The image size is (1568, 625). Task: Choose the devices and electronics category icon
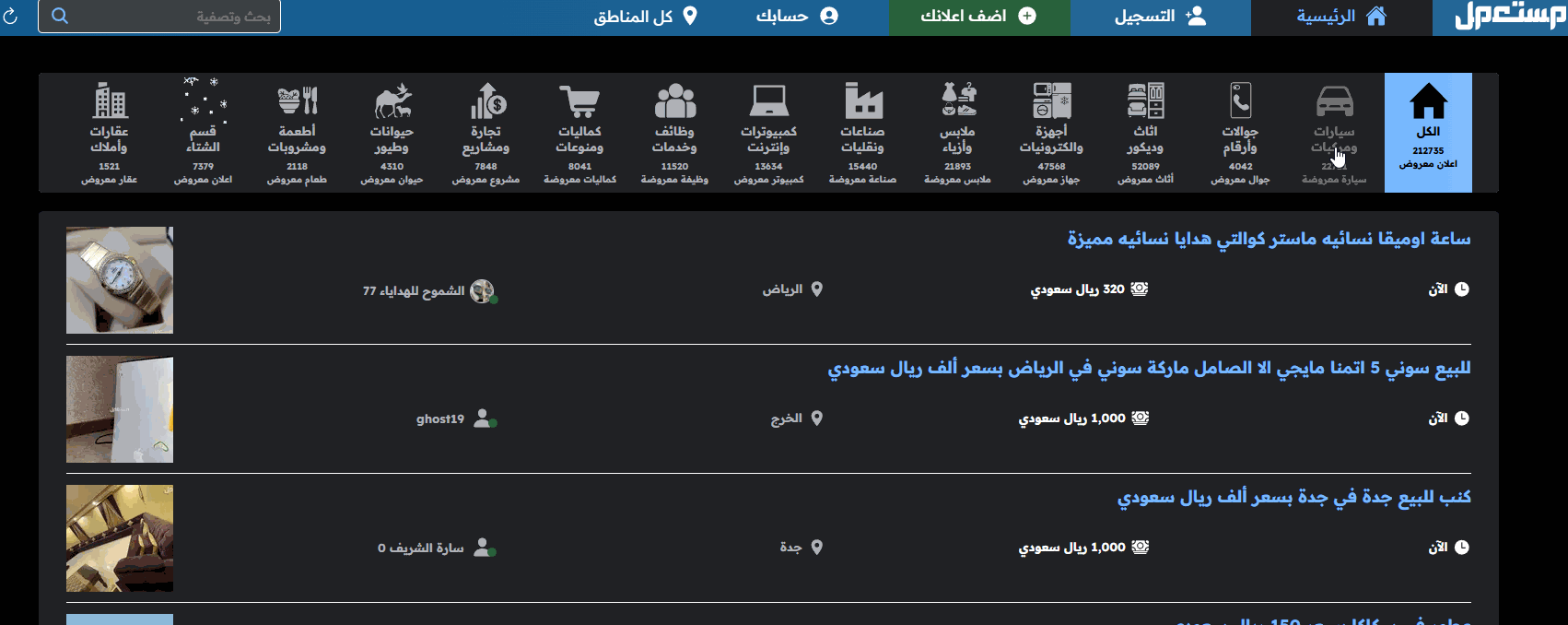1051,101
